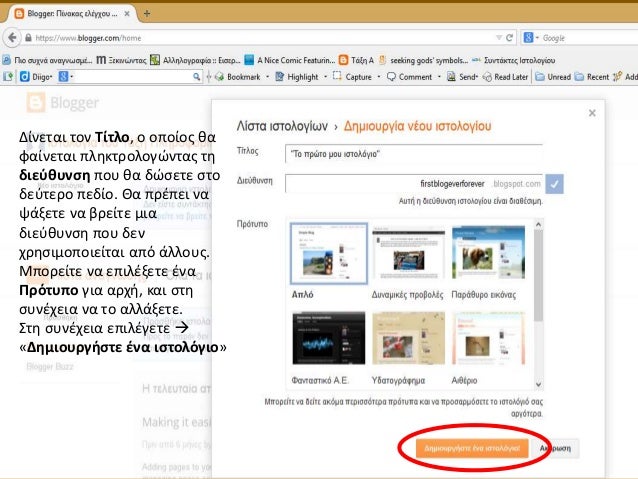The image size is (638, 479).
Task: Open the 'Αλληλογραφία' bookmark
Action: 195,60
